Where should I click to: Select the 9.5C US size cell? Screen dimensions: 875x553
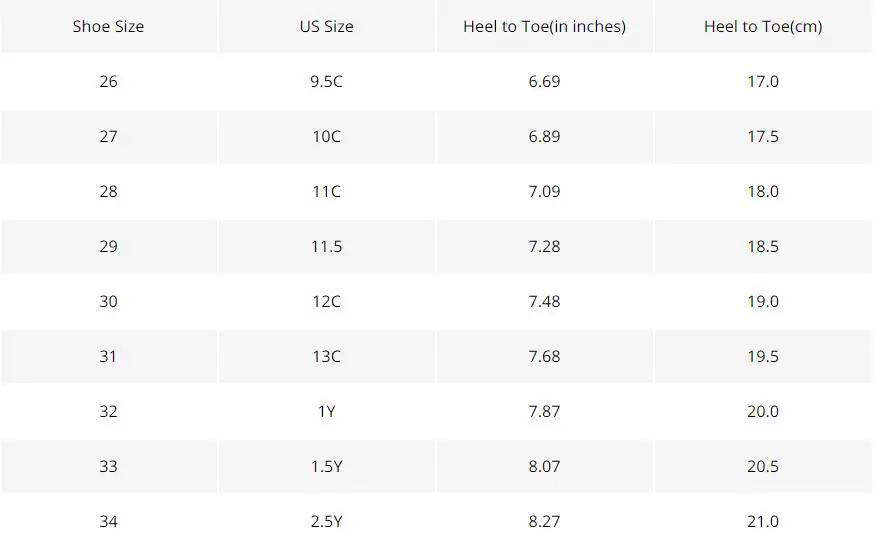(x=326, y=81)
